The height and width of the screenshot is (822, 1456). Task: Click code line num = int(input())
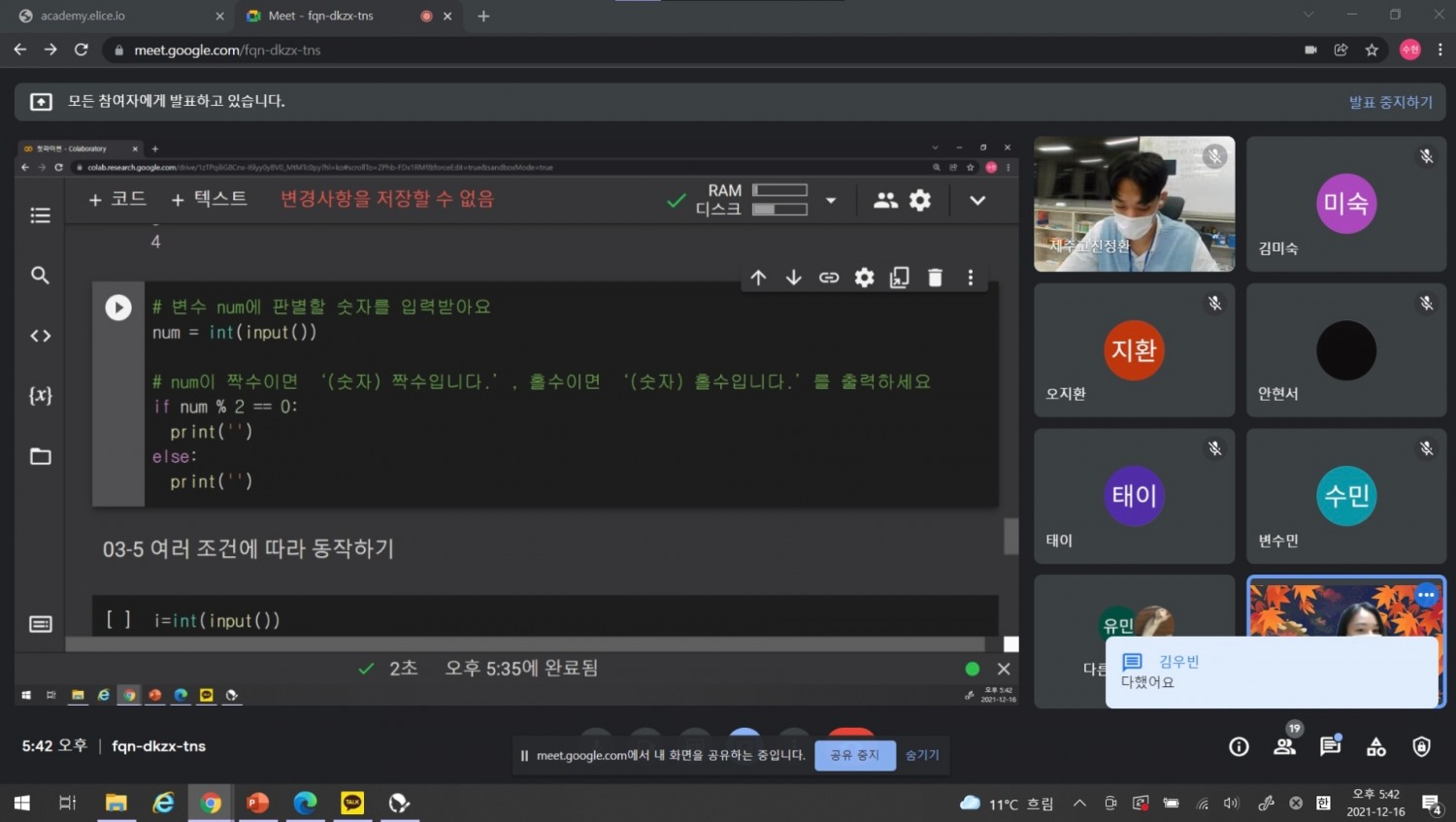[234, 333]
